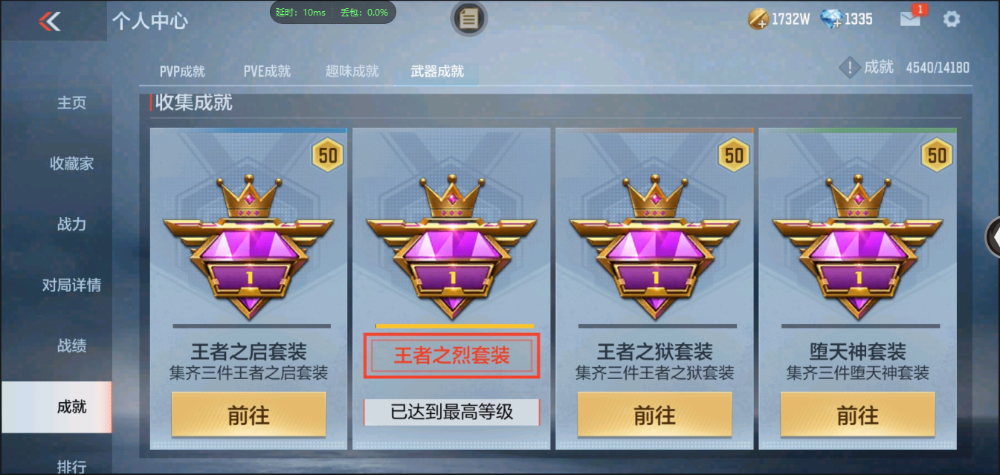Click the back arrow icon at top-left
This screenshot has height=475, width=1000.
(49, 21)
